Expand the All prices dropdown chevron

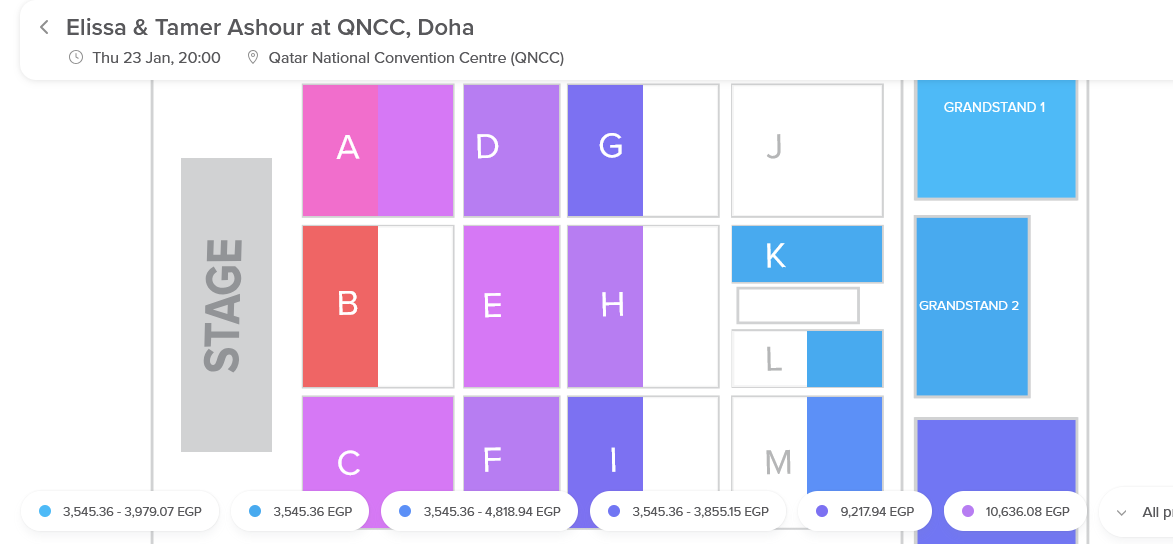coord(1121,513)
